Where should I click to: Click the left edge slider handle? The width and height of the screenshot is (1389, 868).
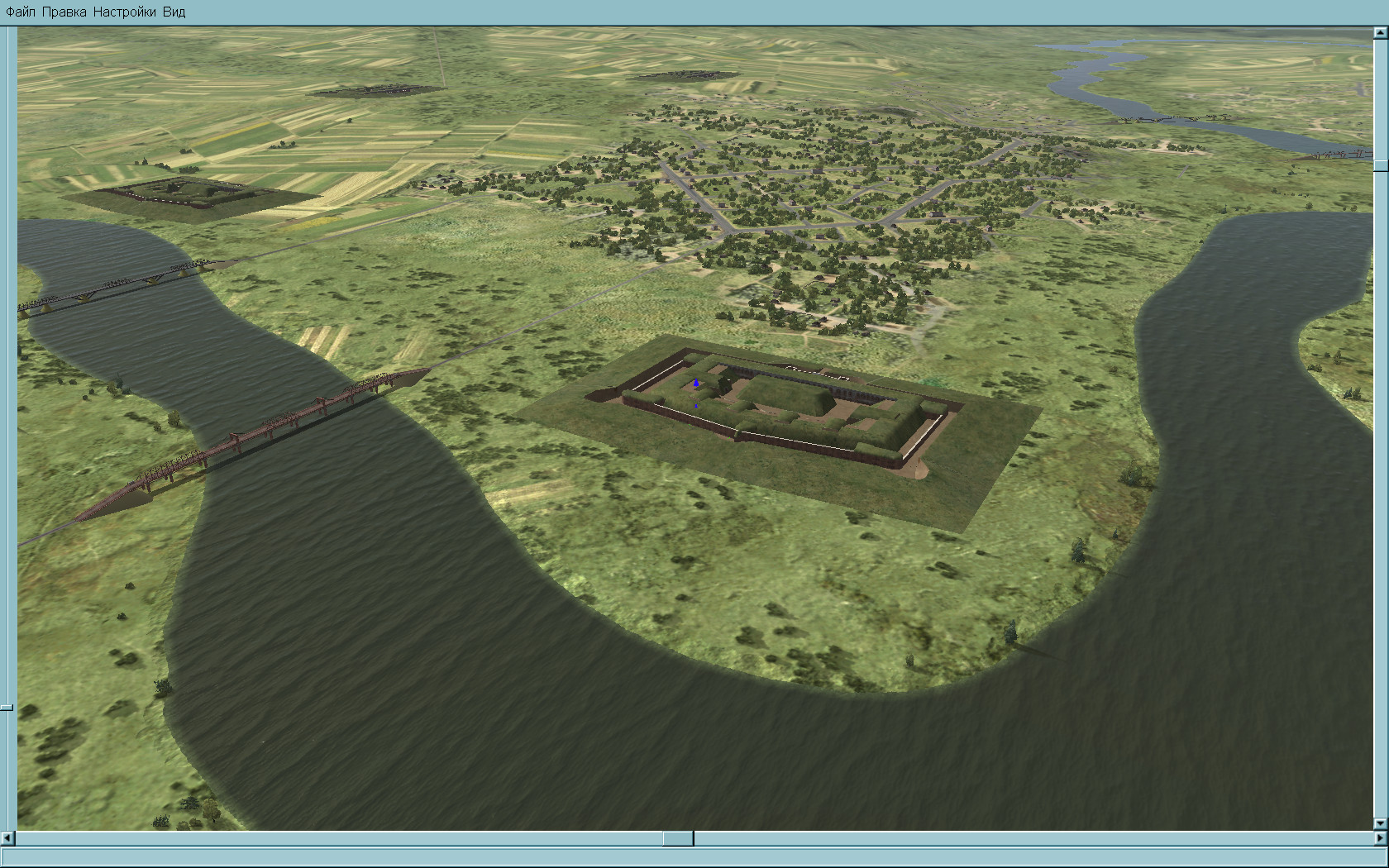(x=7, y=708)
